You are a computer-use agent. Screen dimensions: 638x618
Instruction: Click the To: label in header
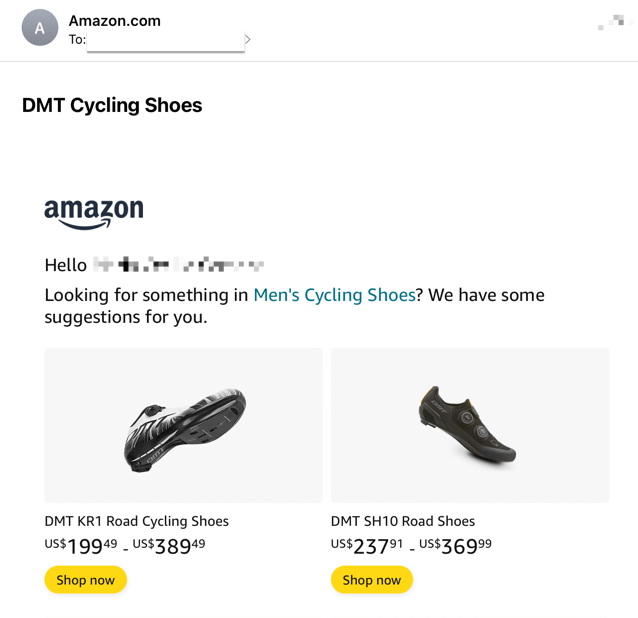point(77,39)
